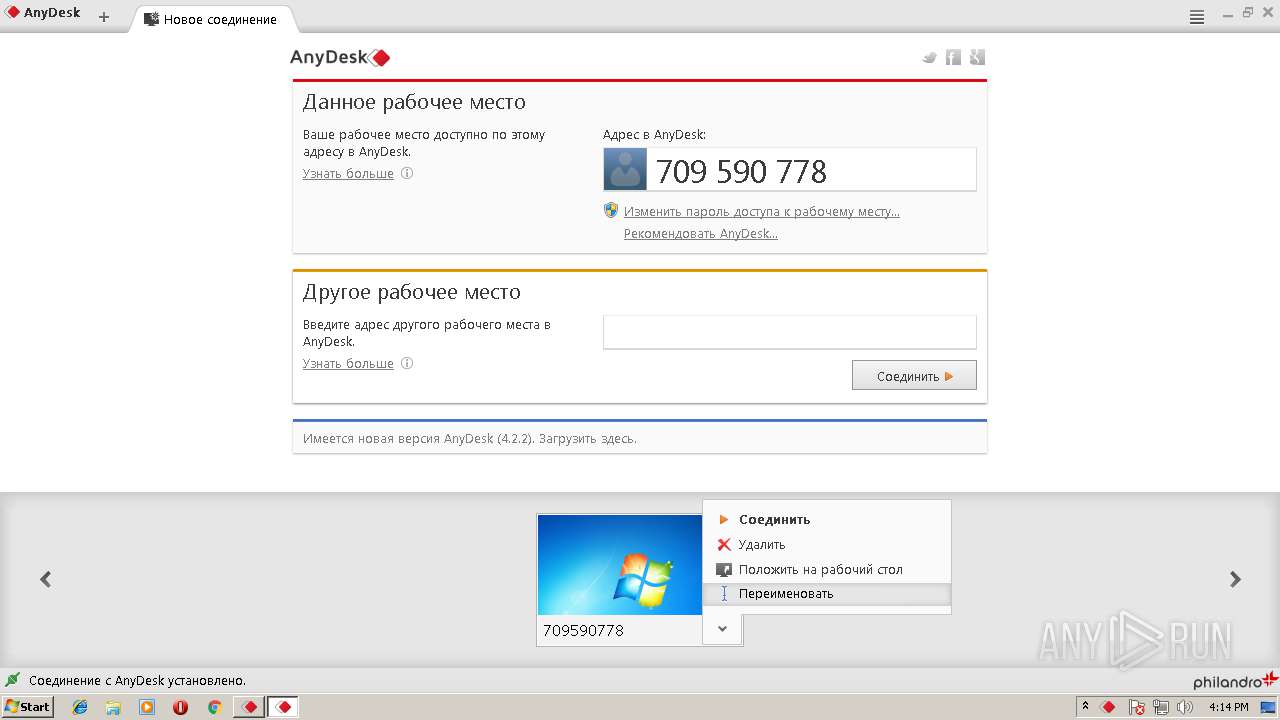This screenshot has width=1280, height=720.
Task: Go to previous recent sessions with left arrow
Action: [x=45, y=579]
